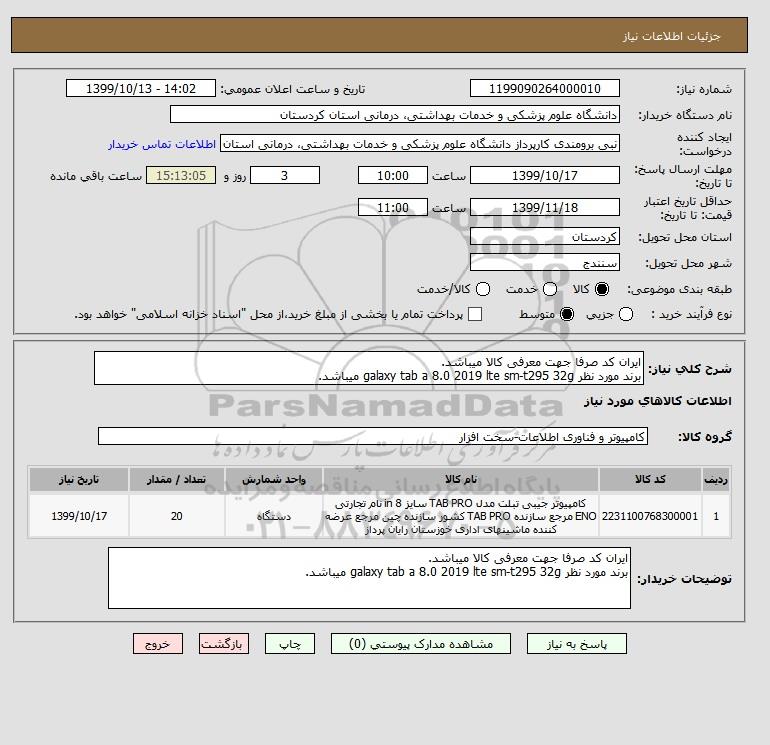770x745 pixels.
Task: Click the چاپ print button
Action: tap(290, 644)
